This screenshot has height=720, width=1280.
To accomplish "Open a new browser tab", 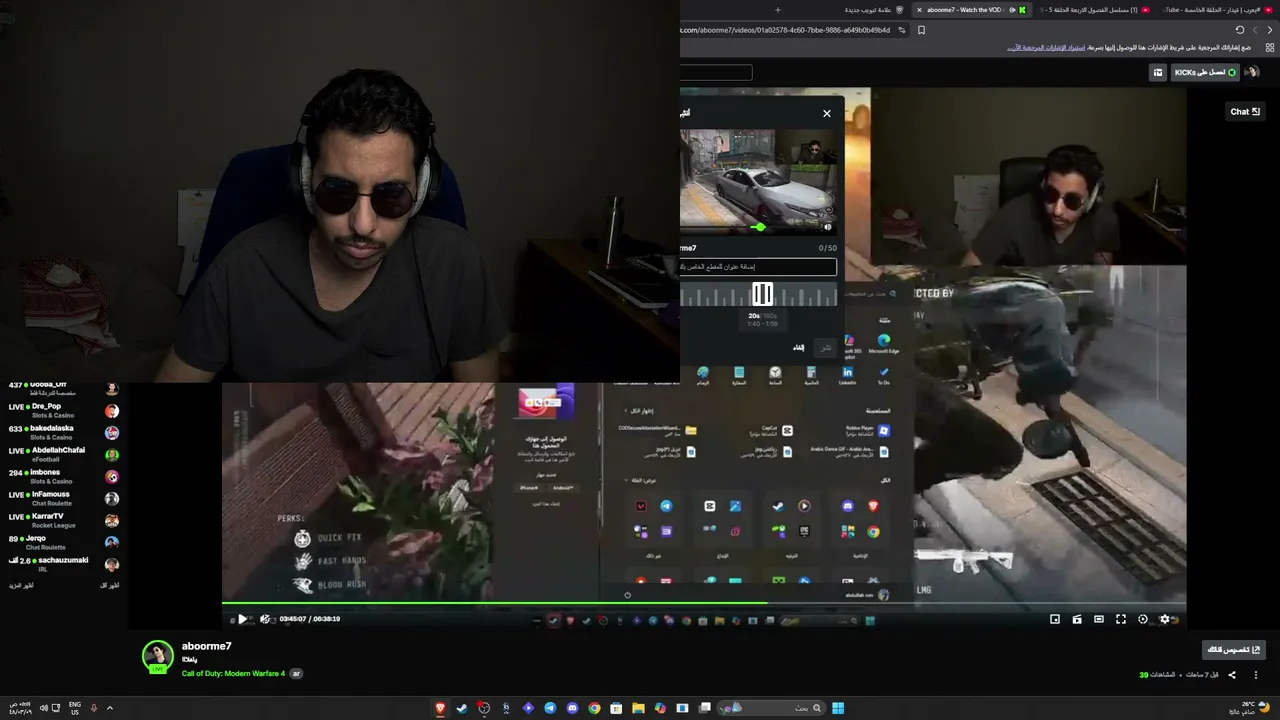I will click(x=778, y=10).
